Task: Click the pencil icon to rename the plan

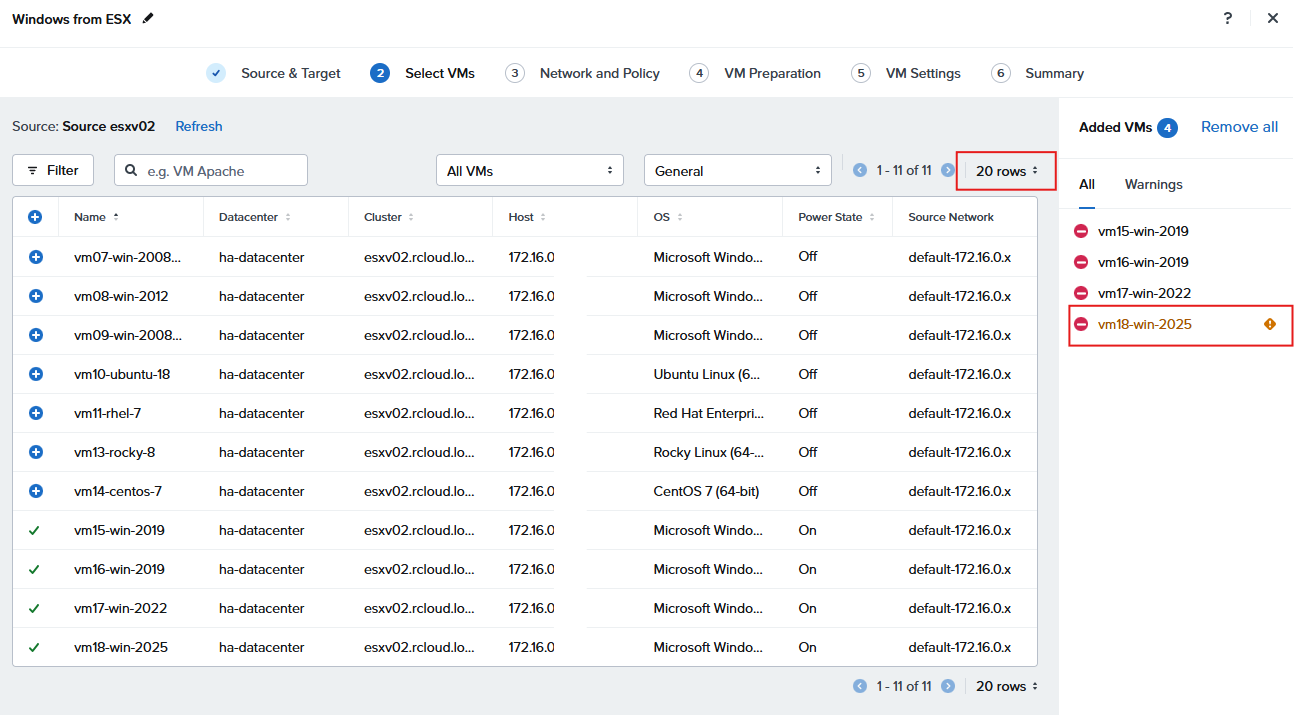Action: [x=149, y=18]
